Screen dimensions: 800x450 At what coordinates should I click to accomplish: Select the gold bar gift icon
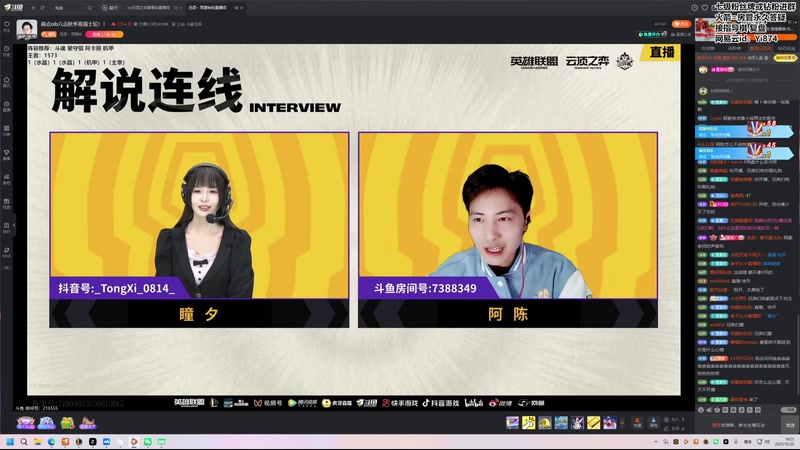[594, 422]
